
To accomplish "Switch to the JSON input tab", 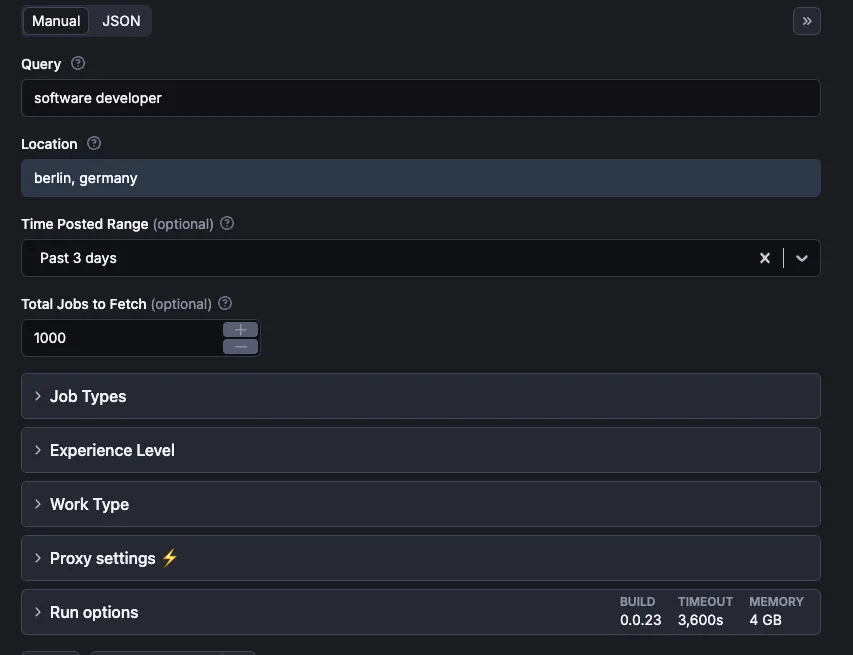I will point(121,21).
